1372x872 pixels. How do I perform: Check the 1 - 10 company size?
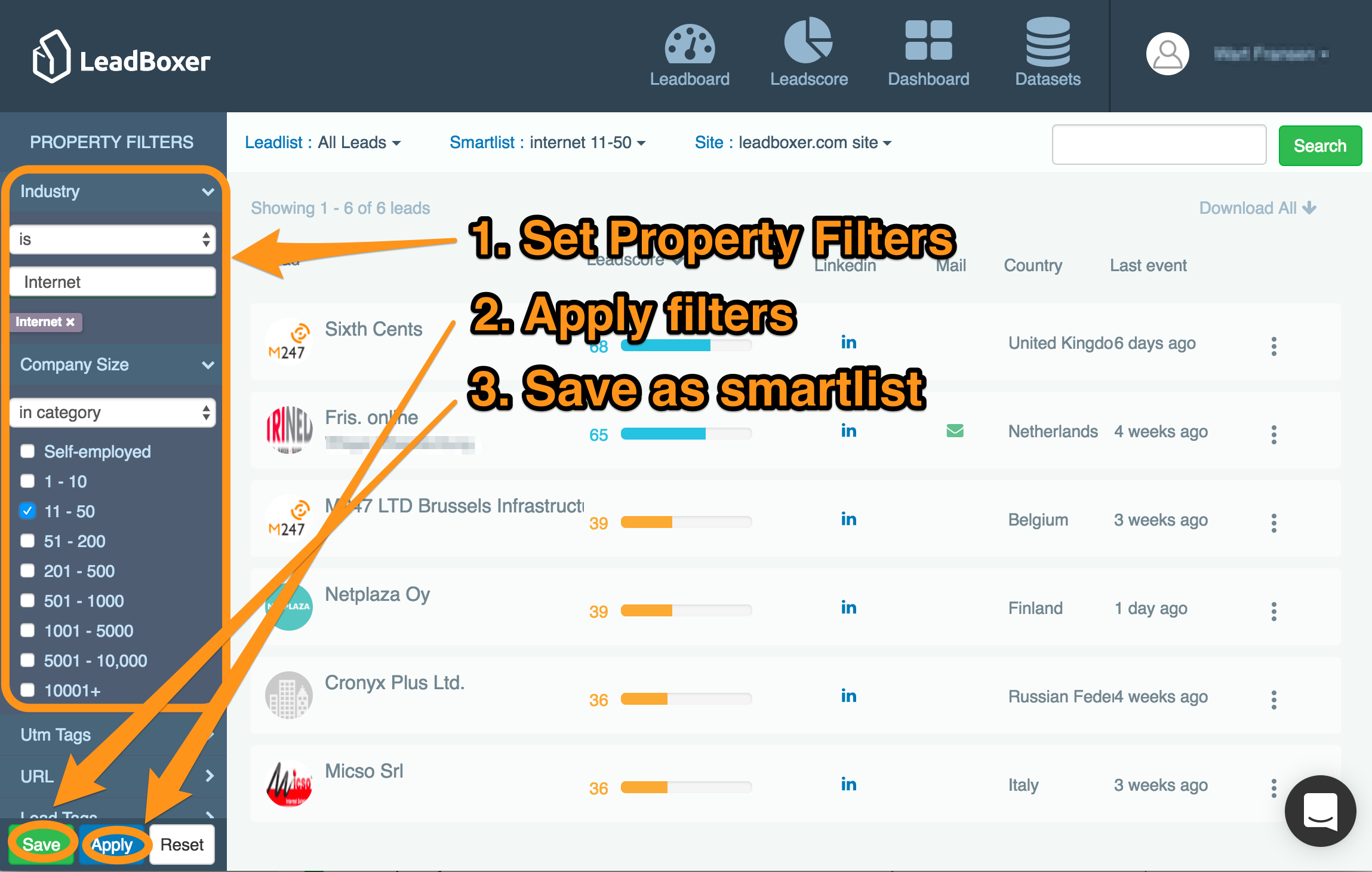[x=27, y=481]
